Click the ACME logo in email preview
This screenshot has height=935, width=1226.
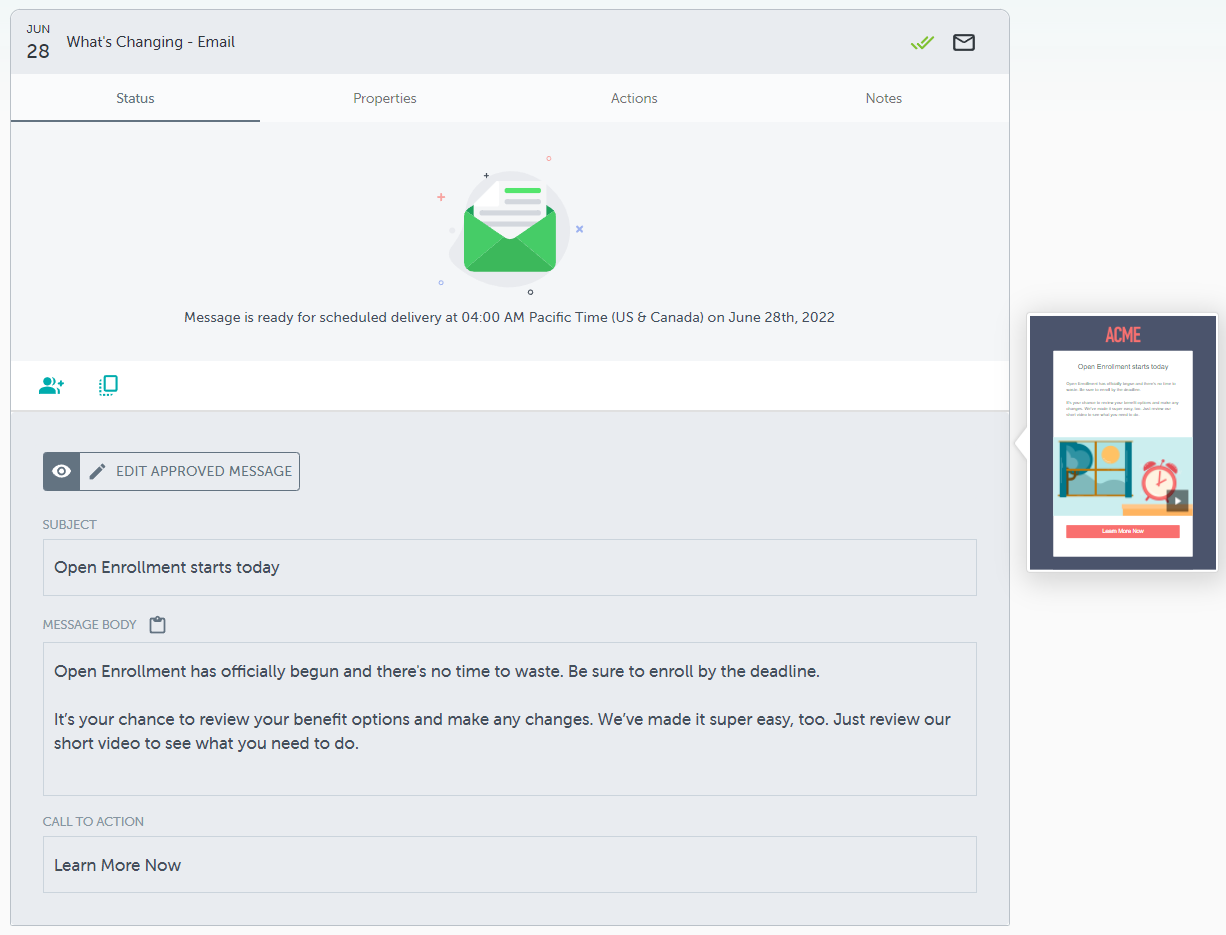[x=1122, y=335]
